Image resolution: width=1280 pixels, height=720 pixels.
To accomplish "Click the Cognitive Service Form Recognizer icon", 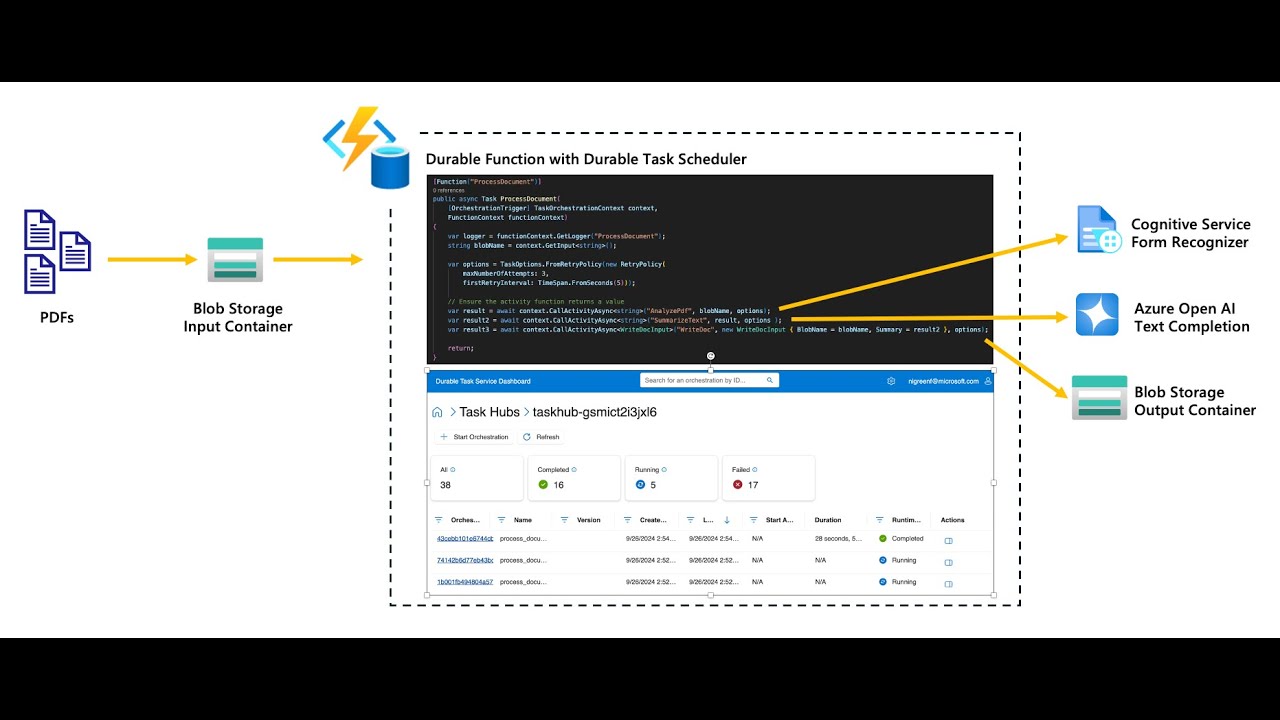I will click(x=1097, y=229).
